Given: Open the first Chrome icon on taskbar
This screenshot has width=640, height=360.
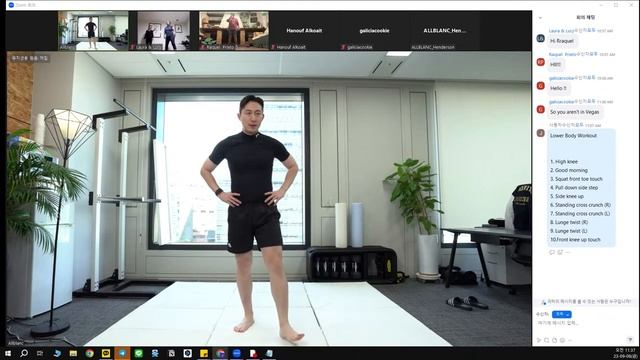Looking at the screenshot, I should coord(89,353).
